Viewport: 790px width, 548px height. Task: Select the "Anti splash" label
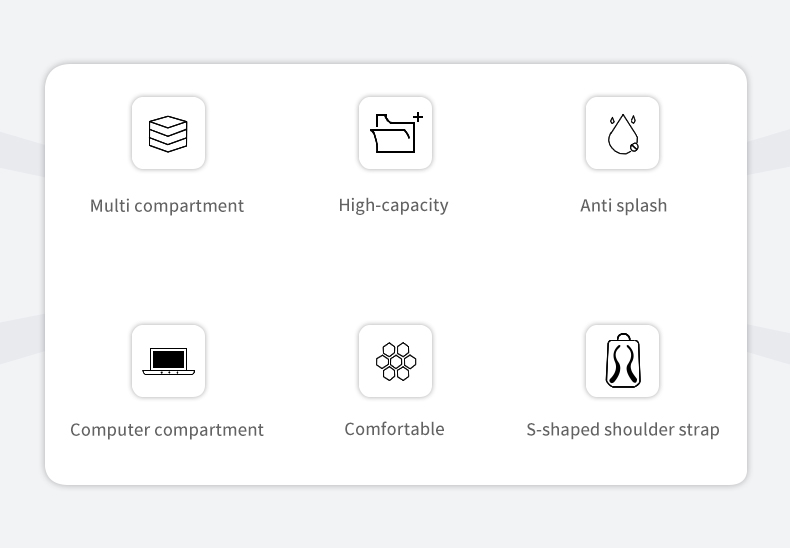[624, 206]
